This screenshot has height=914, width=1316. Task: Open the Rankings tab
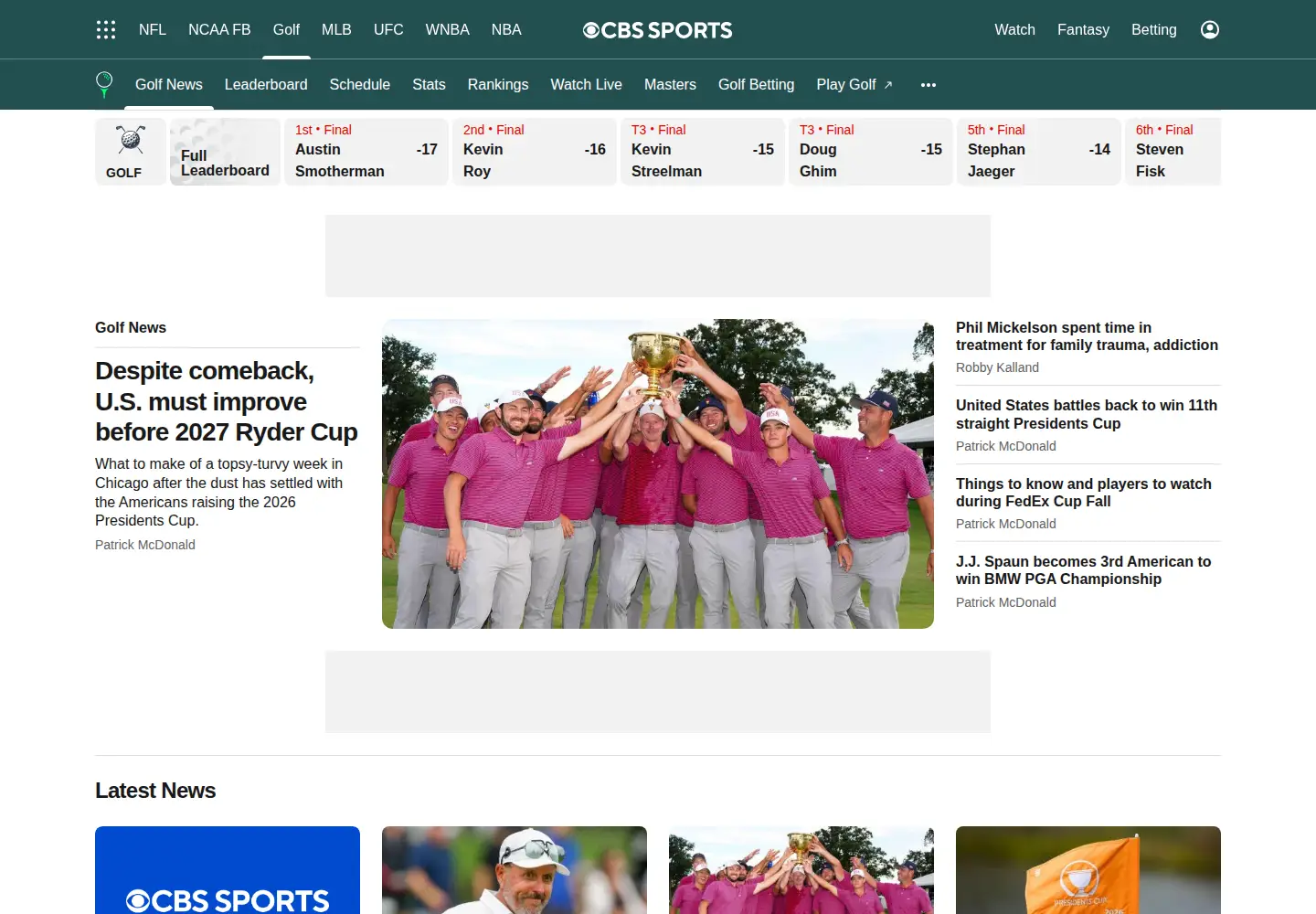pyautogui.click(x=498, y=84)
